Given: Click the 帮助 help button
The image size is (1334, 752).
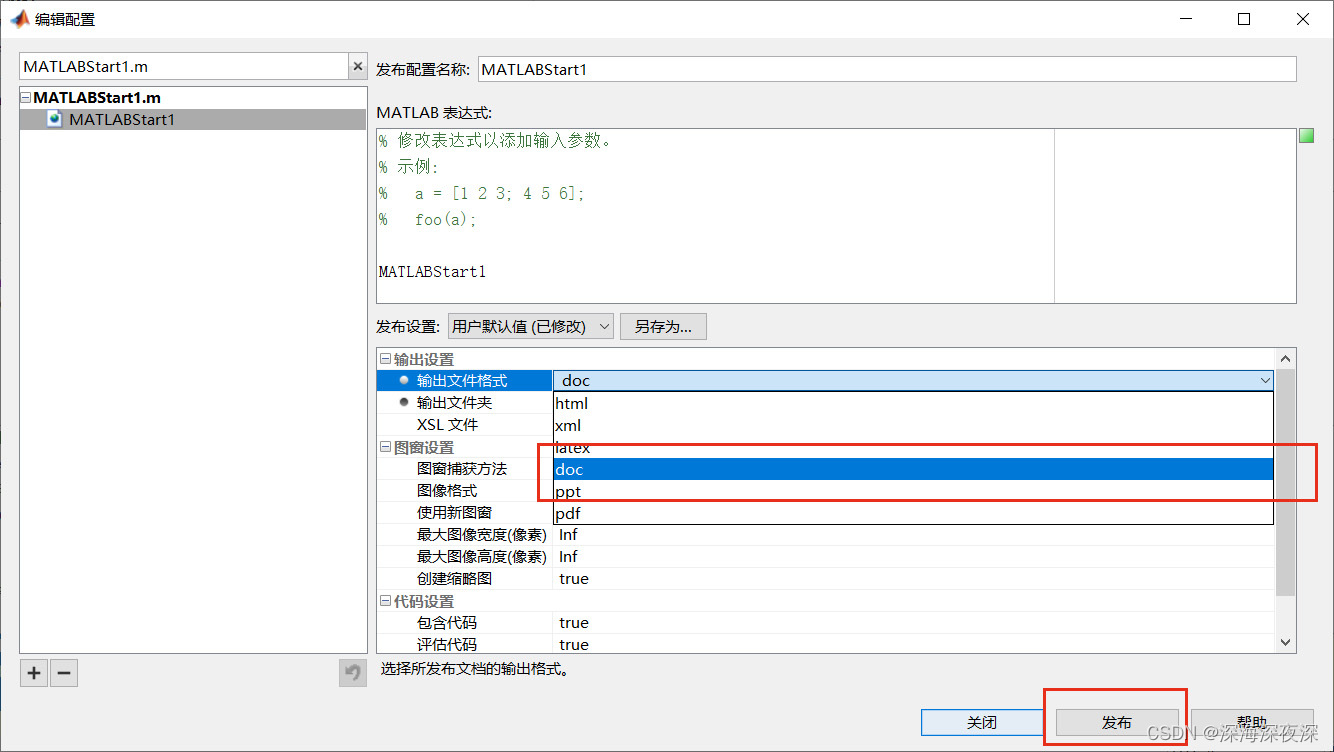Looking at the screenshot, I should pyautogui.click(x=1252, y=722).
